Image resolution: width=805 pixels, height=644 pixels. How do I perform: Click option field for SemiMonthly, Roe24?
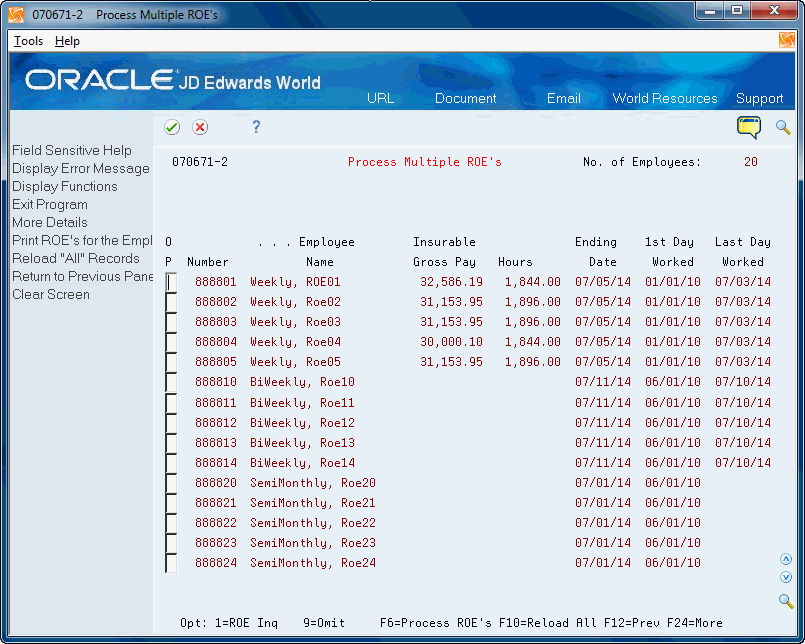[171, 563]
